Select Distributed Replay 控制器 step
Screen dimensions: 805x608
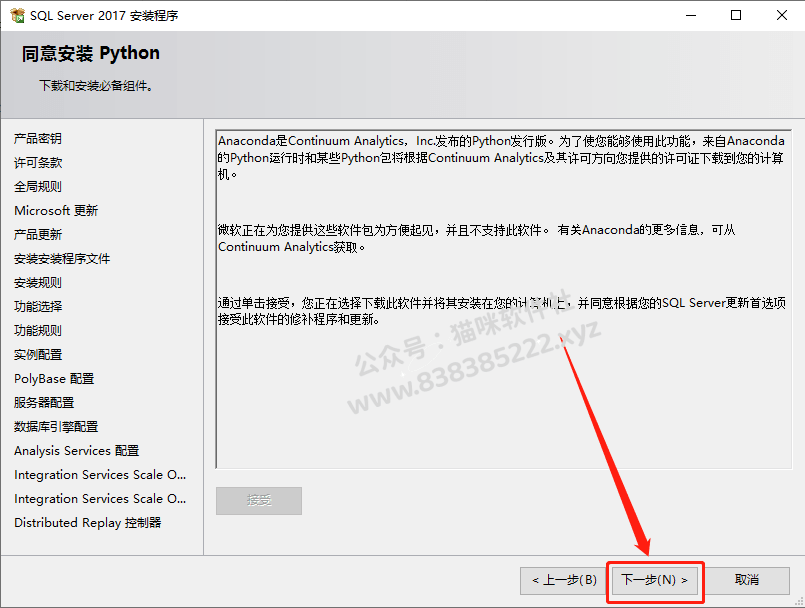click(x=88, y=523)
